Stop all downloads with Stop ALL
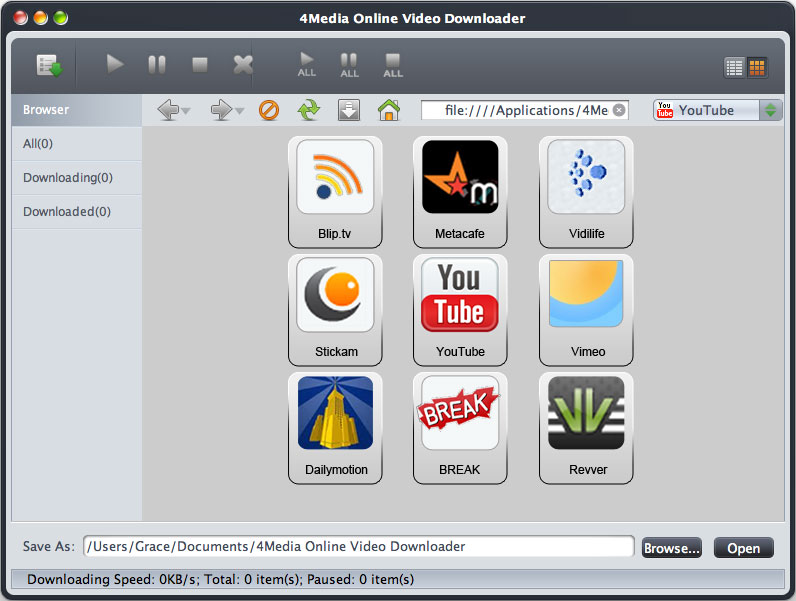 click(393, 65)
